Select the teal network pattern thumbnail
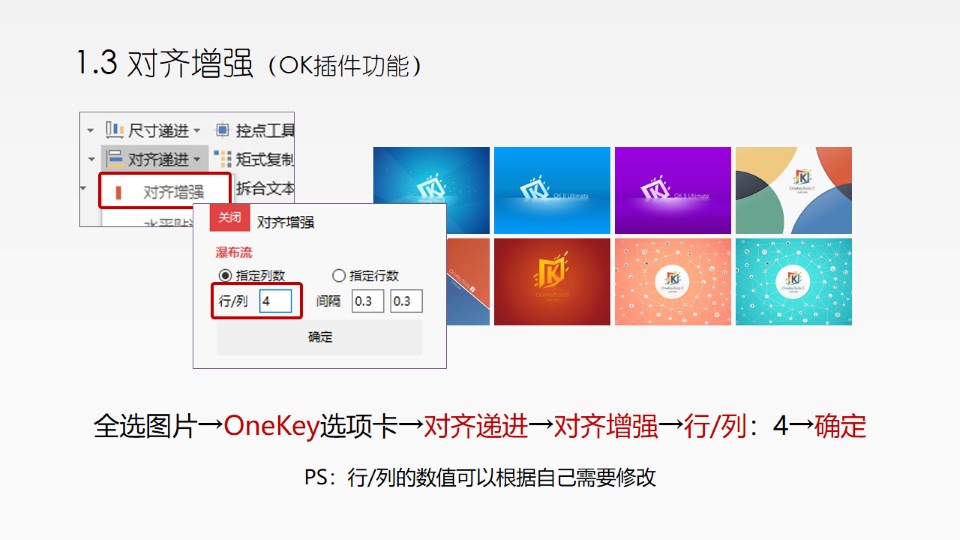The height and width of the screenshot is (540, 960). point(793,282)
